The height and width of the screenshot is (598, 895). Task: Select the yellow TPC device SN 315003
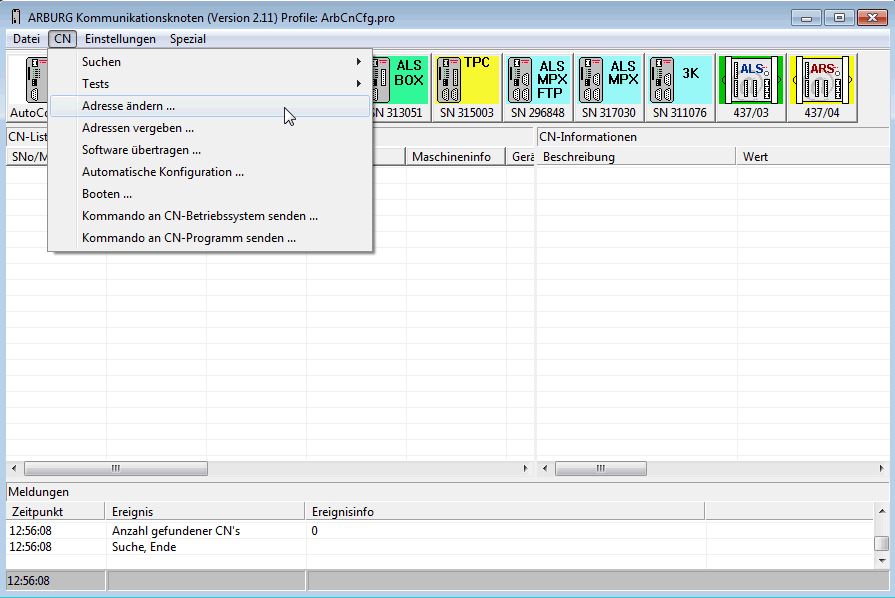(467, 88)
